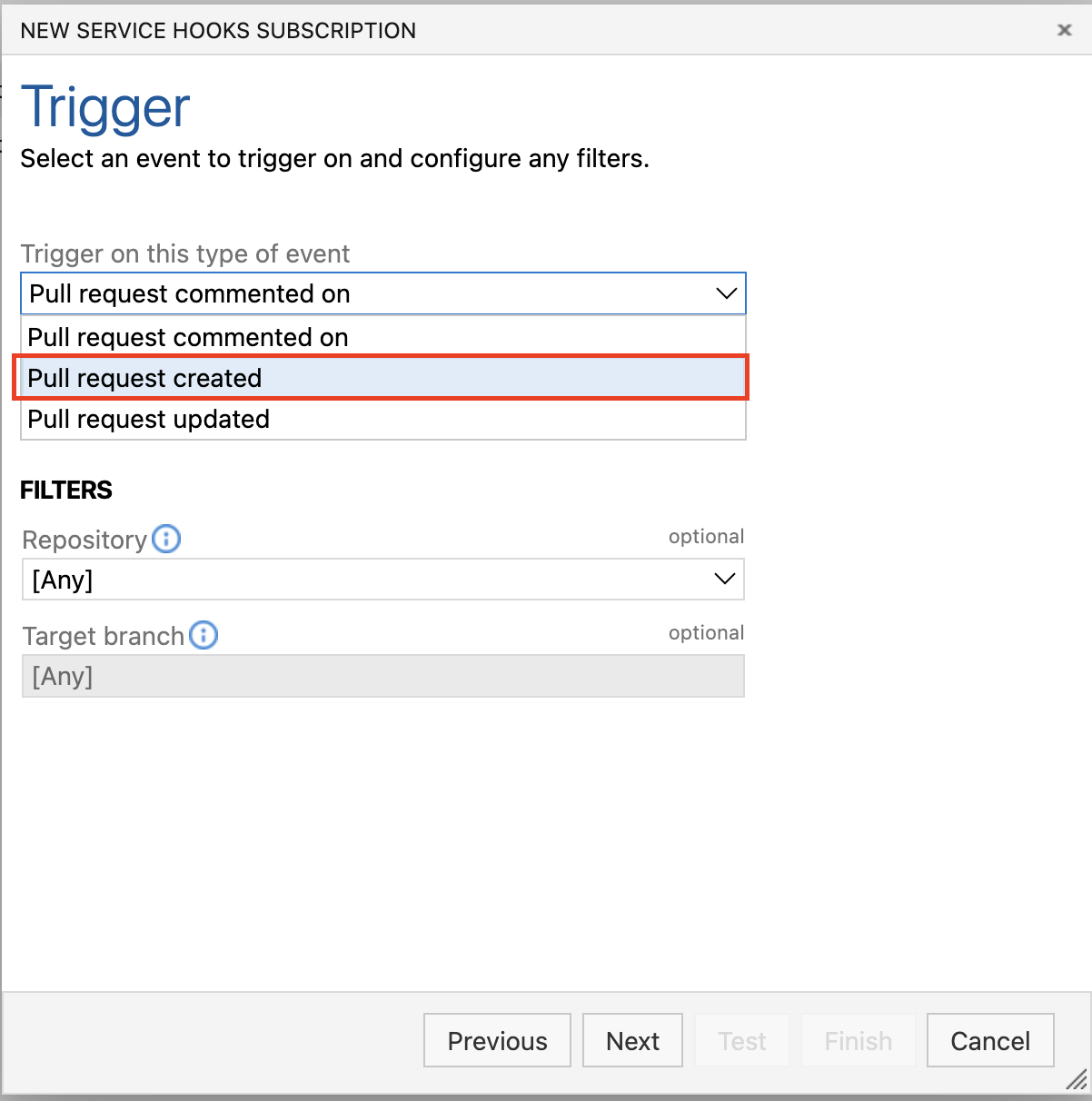
Task: Click the Previous button
Action: pos(497,1040)
